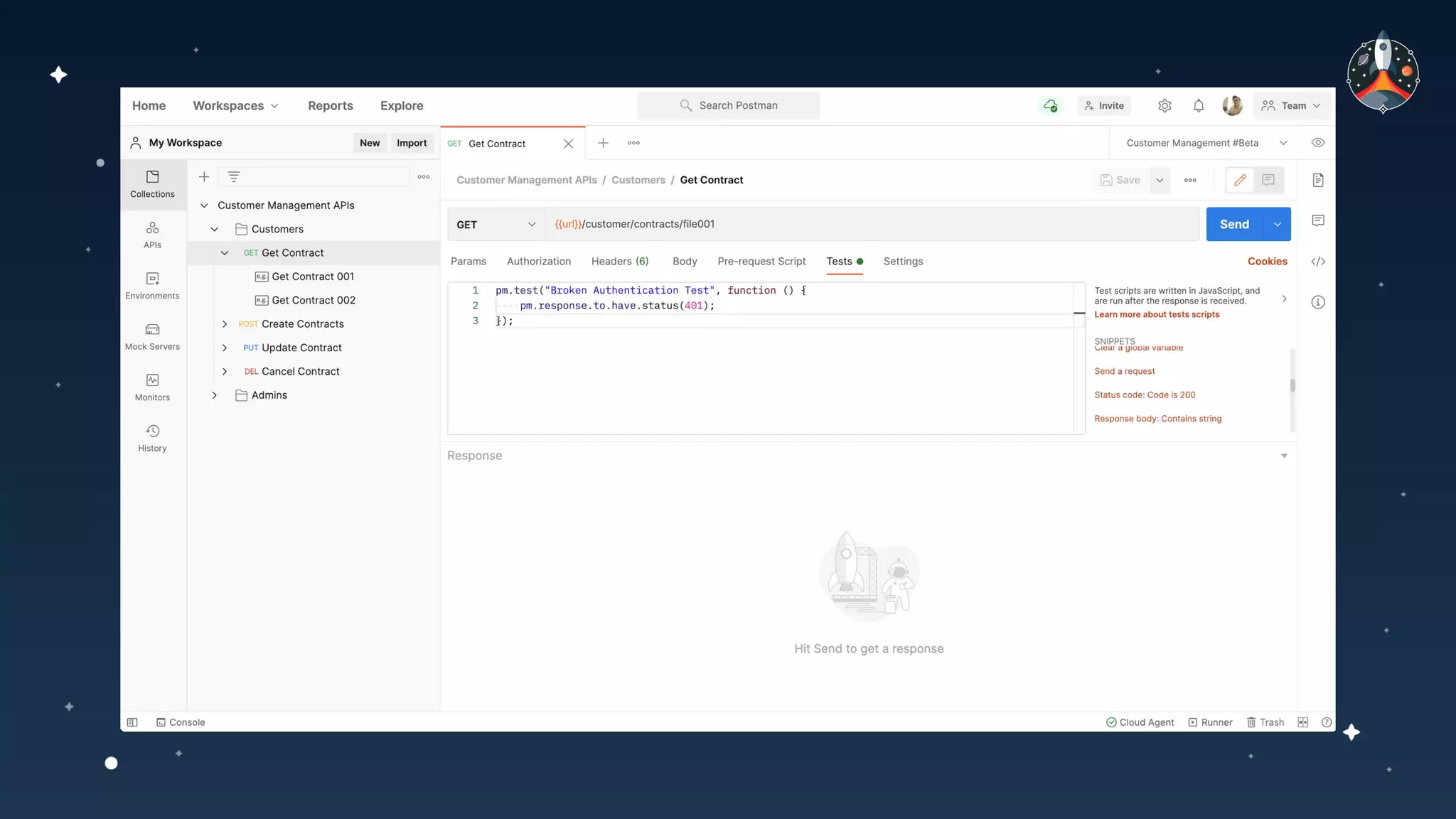Open the Mock Servers sidebar panel

(x=152, y=336)
